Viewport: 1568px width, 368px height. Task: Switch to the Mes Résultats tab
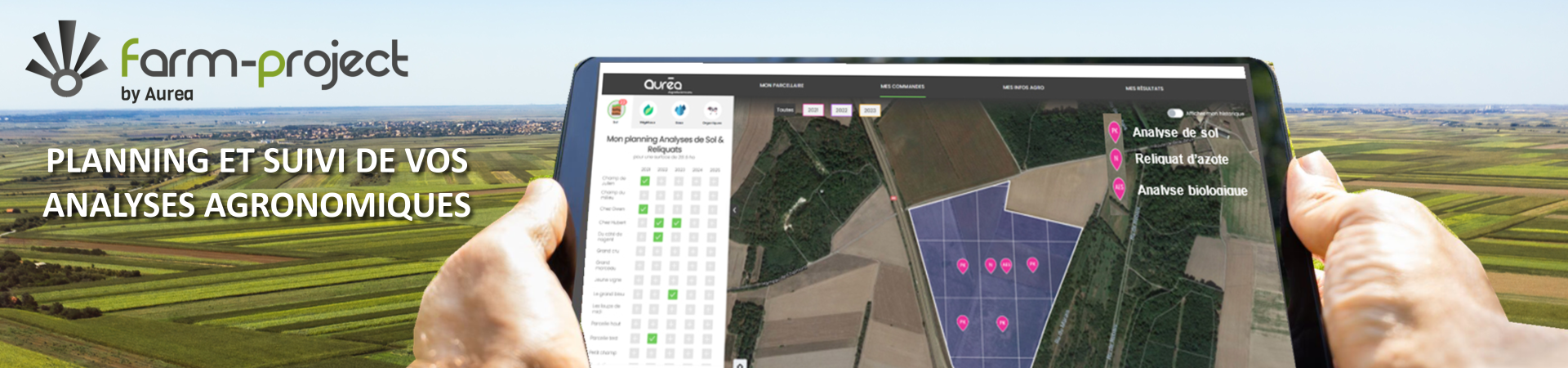pos(1144,88)
